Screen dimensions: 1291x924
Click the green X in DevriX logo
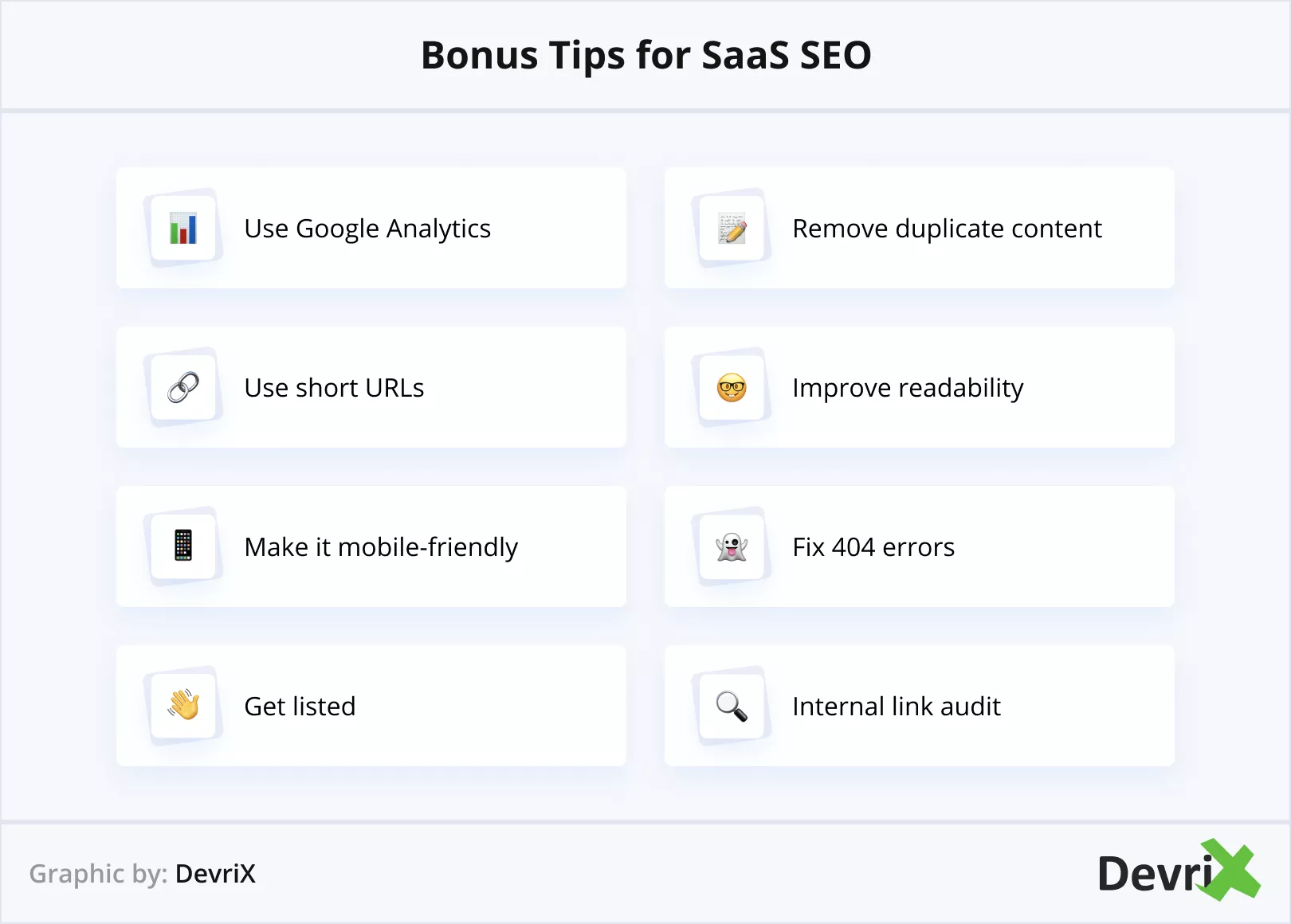(1231, 870)
